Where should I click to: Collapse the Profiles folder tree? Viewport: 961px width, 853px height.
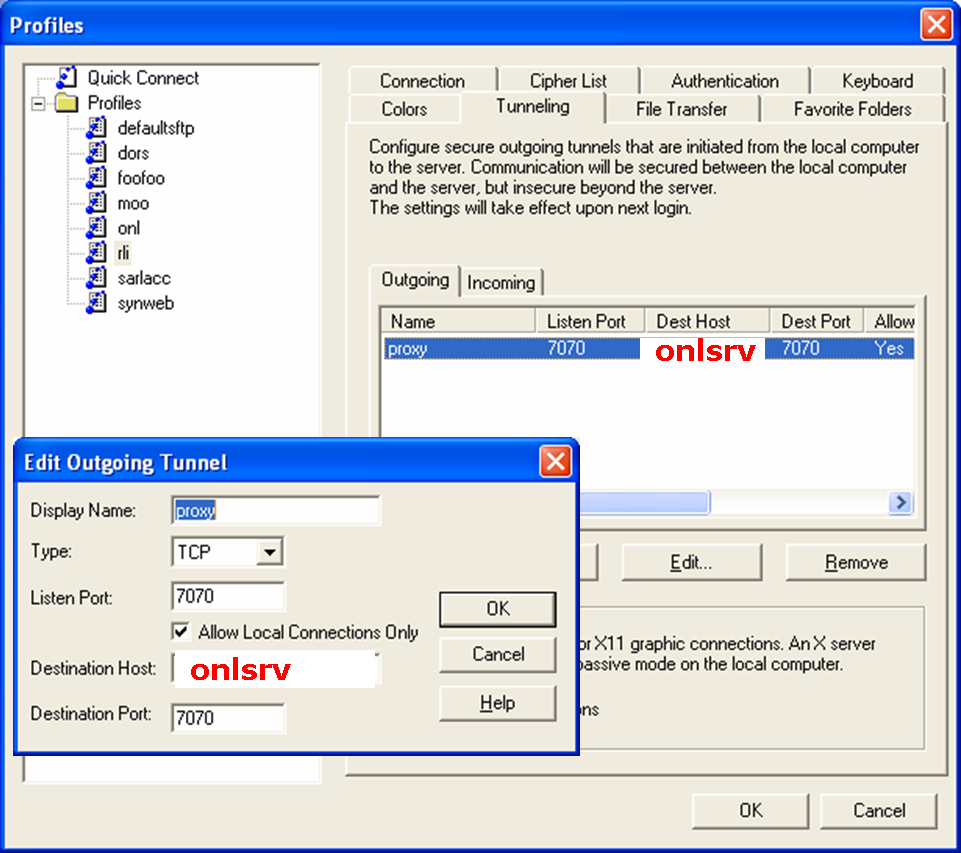click(x=40, y=103)
